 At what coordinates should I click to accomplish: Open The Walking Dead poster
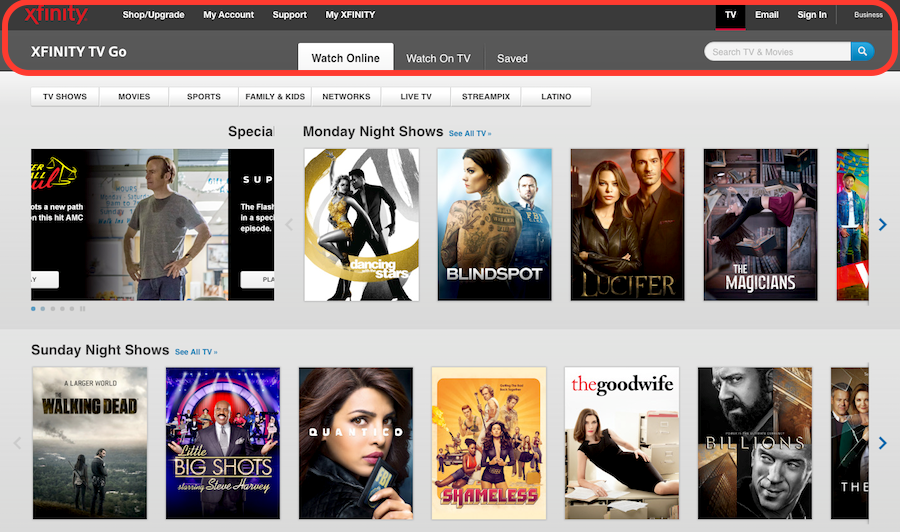click(x=90, y=442)
